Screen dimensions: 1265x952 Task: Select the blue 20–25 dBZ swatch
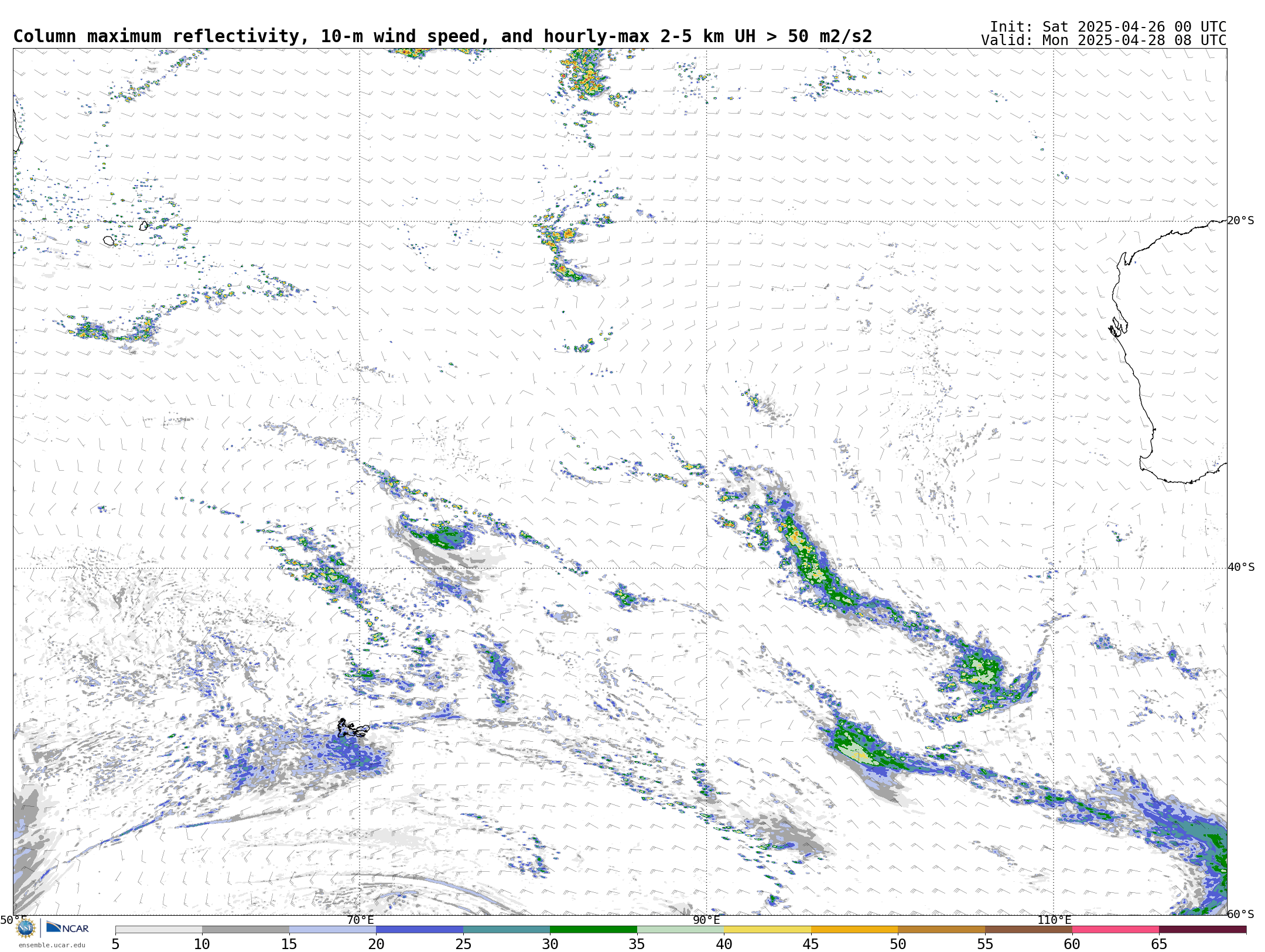419,930
